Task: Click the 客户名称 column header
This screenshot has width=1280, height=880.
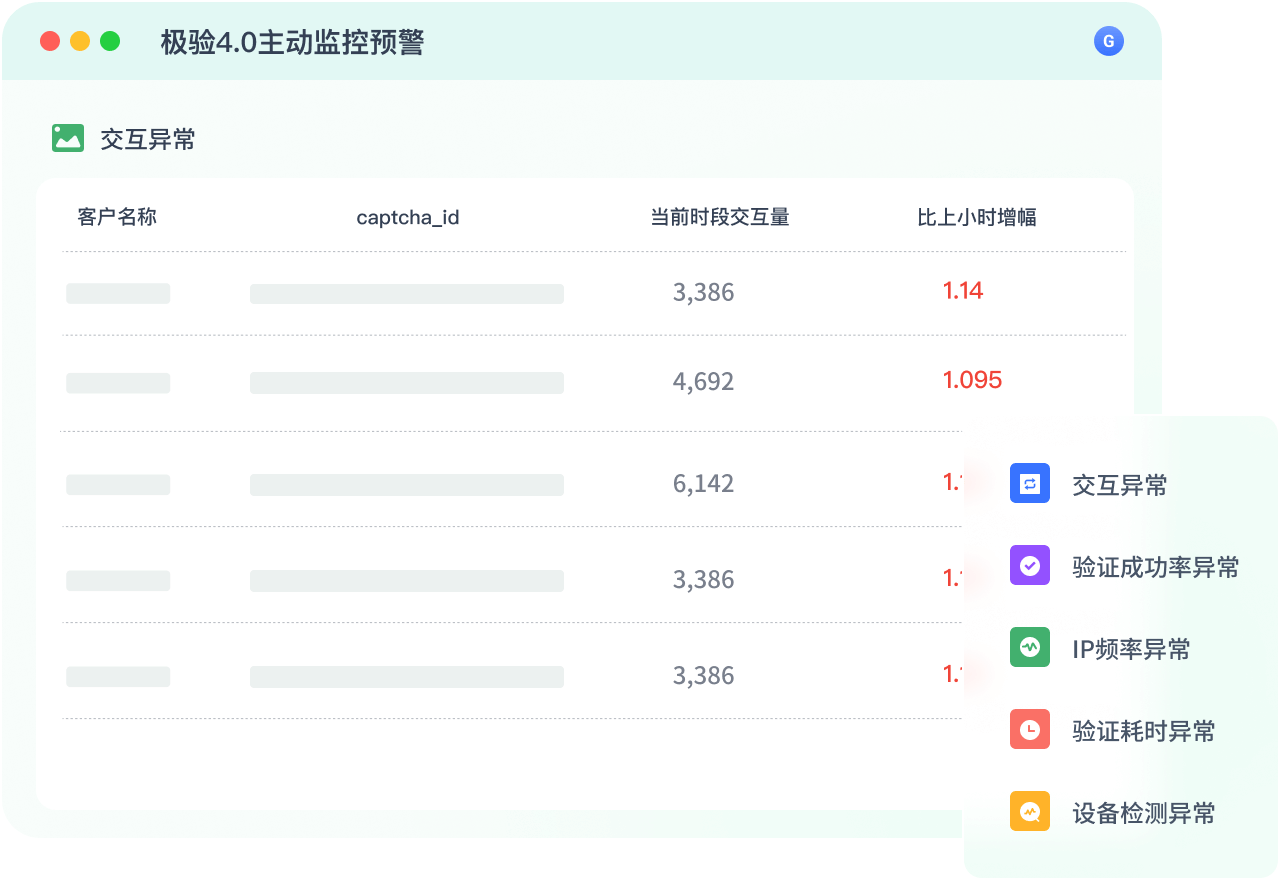Action: pos(117,217)
